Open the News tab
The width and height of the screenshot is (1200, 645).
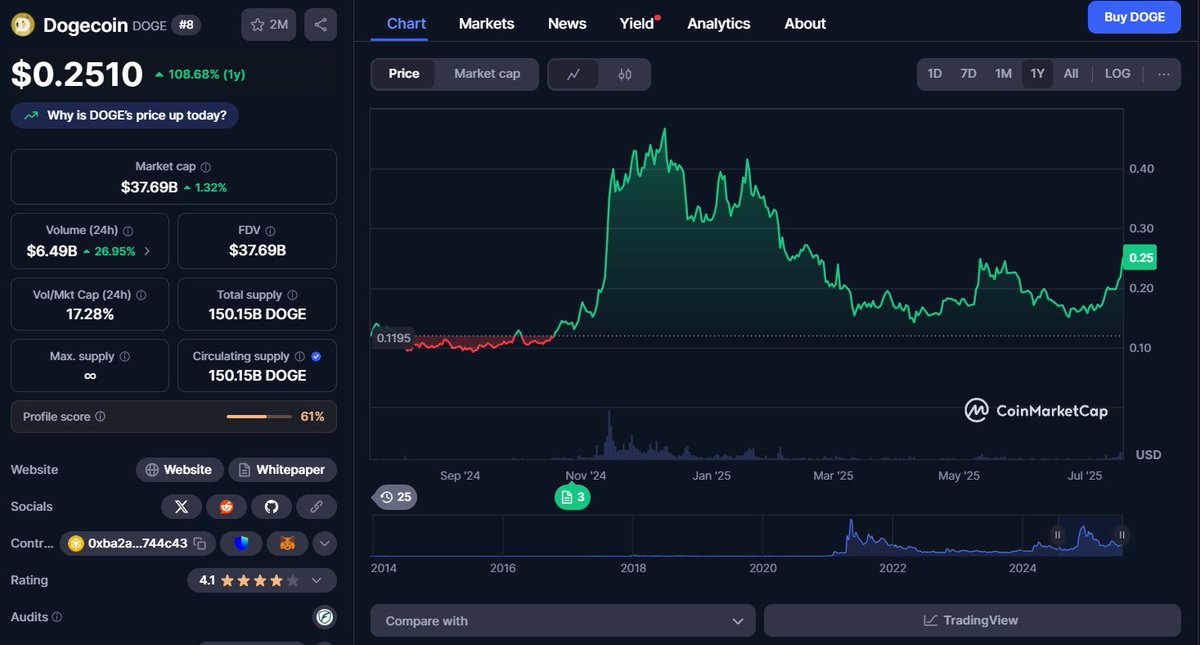(x=567, y=24)
